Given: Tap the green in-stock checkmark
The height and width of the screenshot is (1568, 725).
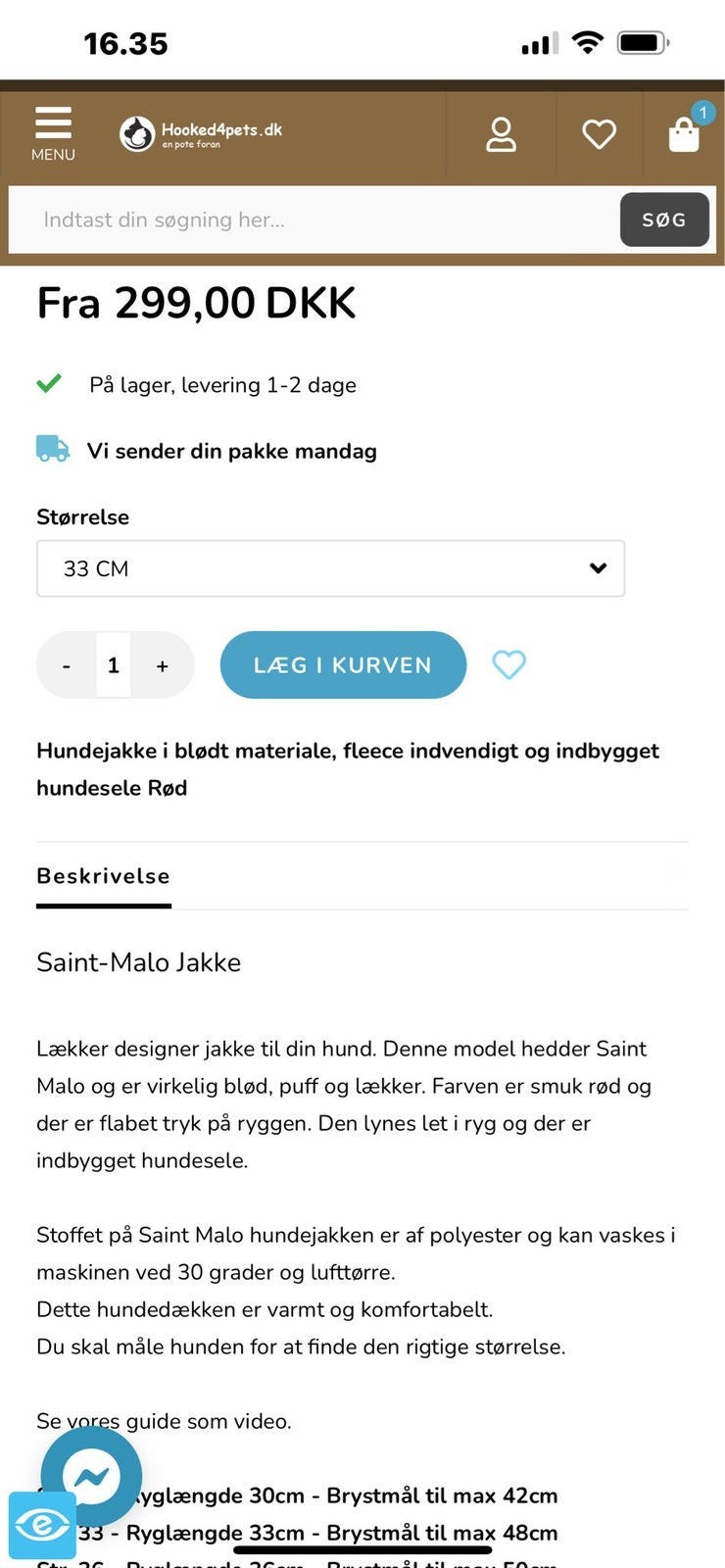Looking at the screenshot, I should coord(49,383).
